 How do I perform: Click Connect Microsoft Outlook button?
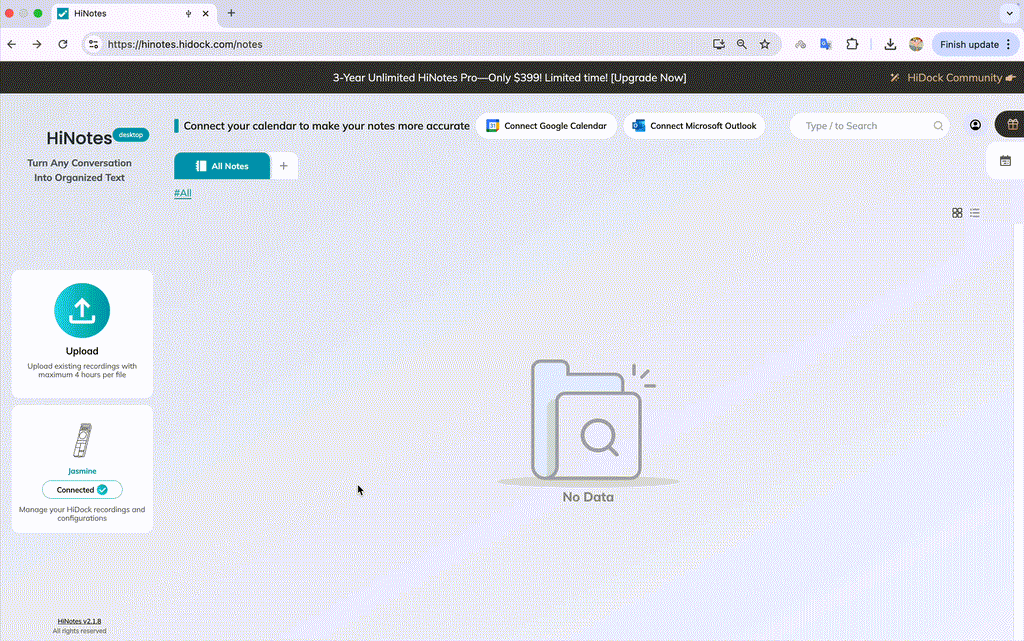694,126
